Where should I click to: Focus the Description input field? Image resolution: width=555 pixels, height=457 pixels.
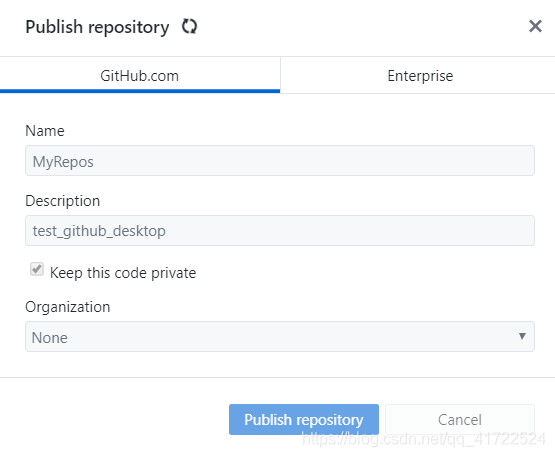280,230
